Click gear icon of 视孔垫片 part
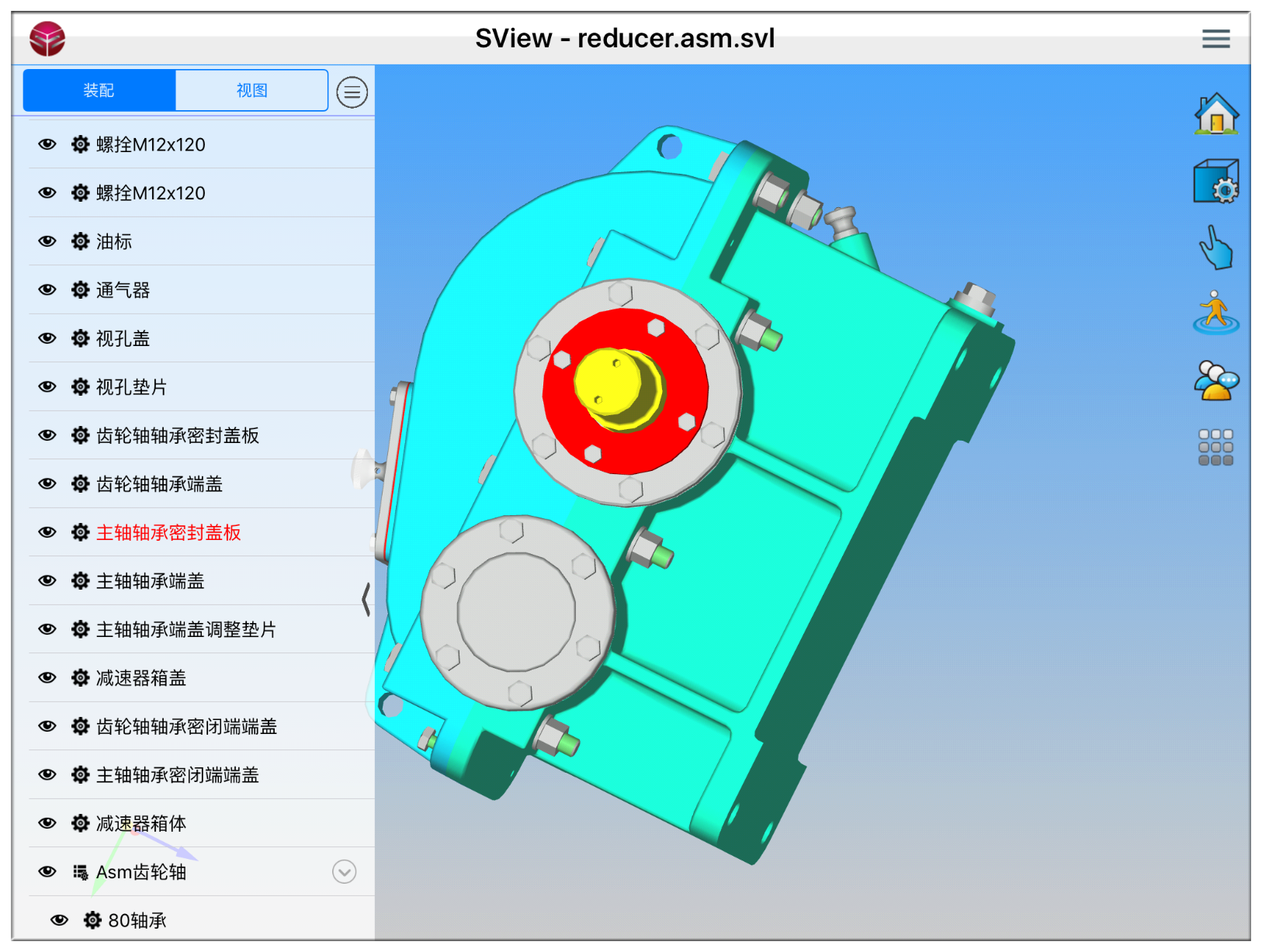Screen dimensions: 1262x952 click(80, 386)
